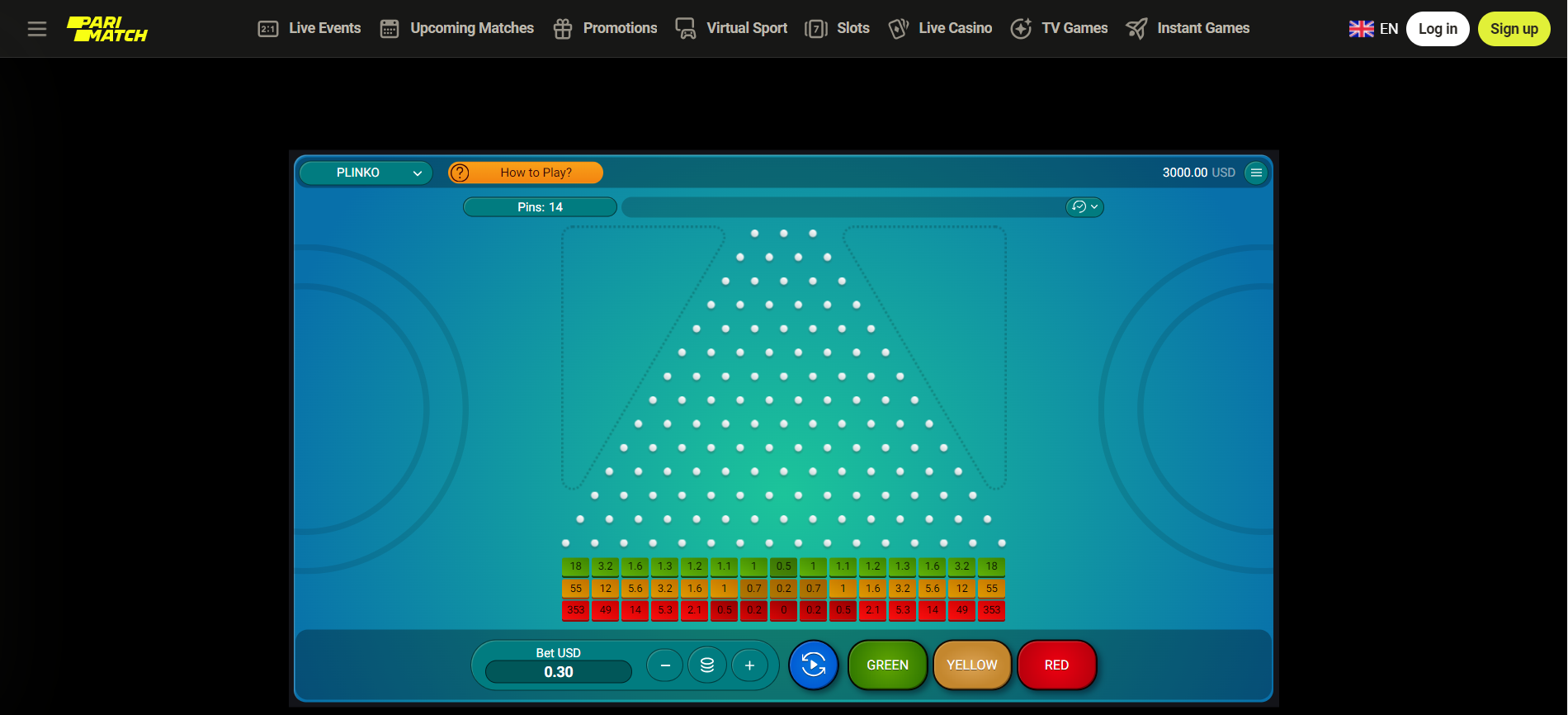Decrease bet with the minus button
The width and height of the screenshot is (1568, 715).
(665, 665)
